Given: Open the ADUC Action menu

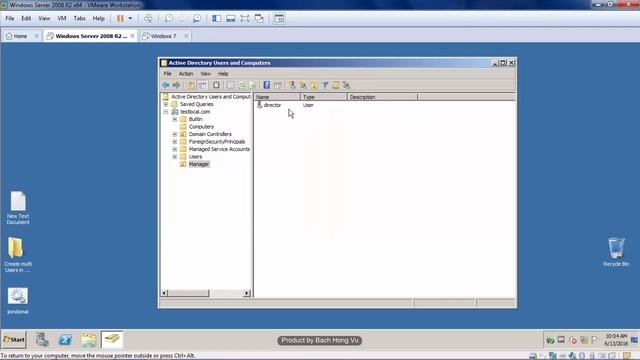Looking at the screenshot, I should [186, 74].
